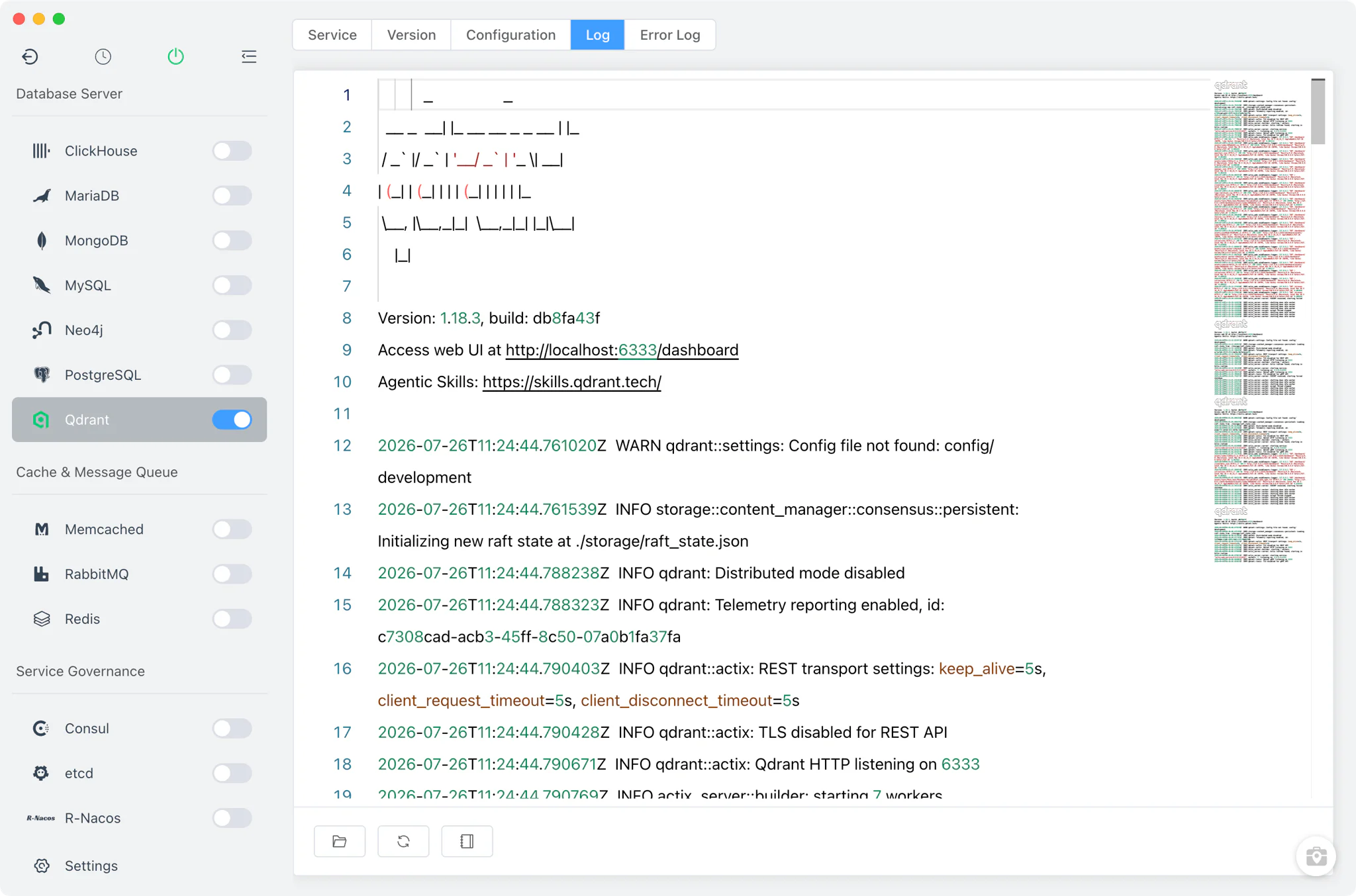
Task: Open Settings in the sidebar
Action: pyautogui.click(x=139, y=866)
